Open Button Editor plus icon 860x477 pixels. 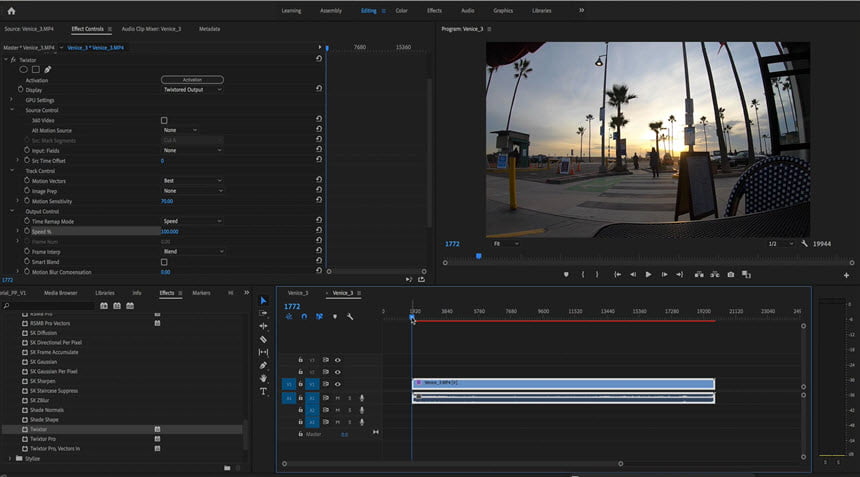click(846, 275)
